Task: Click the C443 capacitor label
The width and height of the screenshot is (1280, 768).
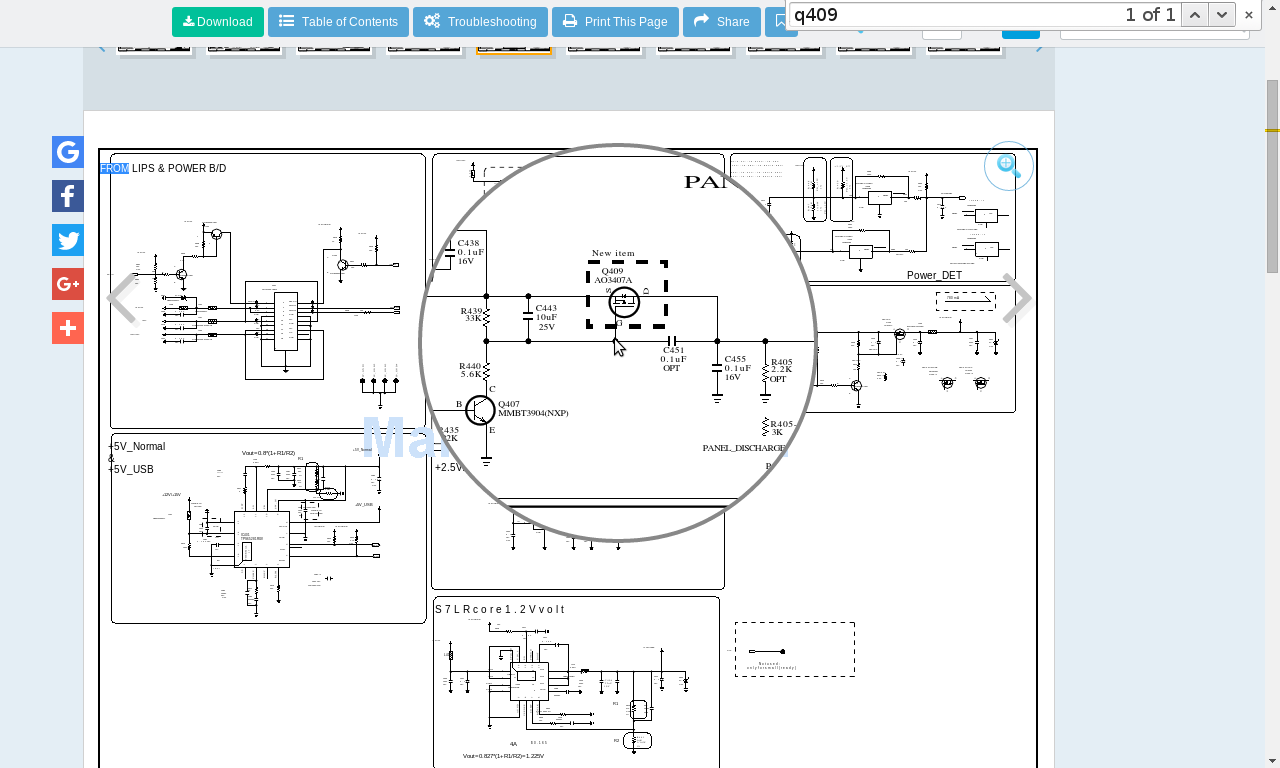Action: point(546,308)
